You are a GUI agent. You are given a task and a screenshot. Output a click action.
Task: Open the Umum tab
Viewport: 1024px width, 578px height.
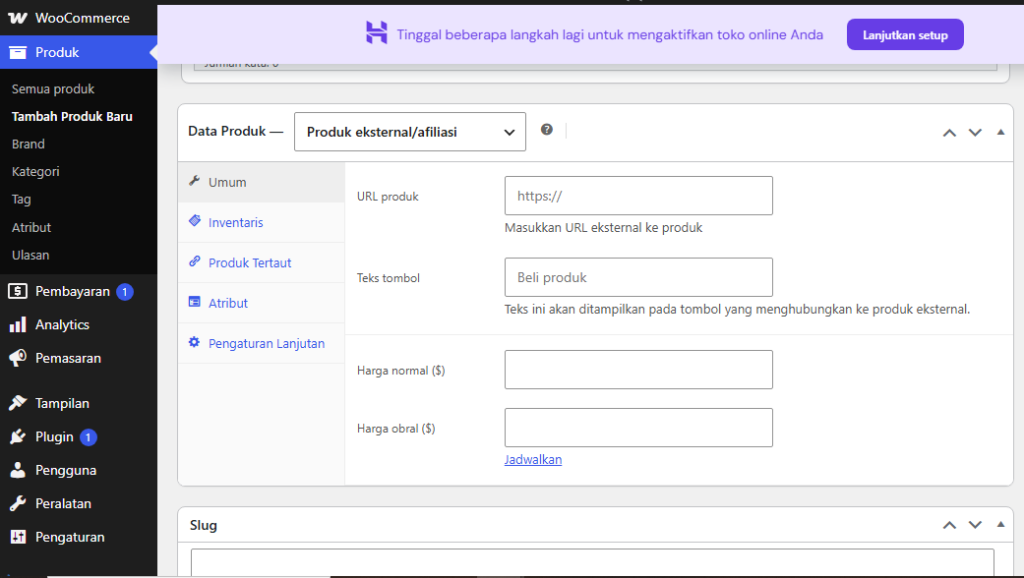[261, 182]
